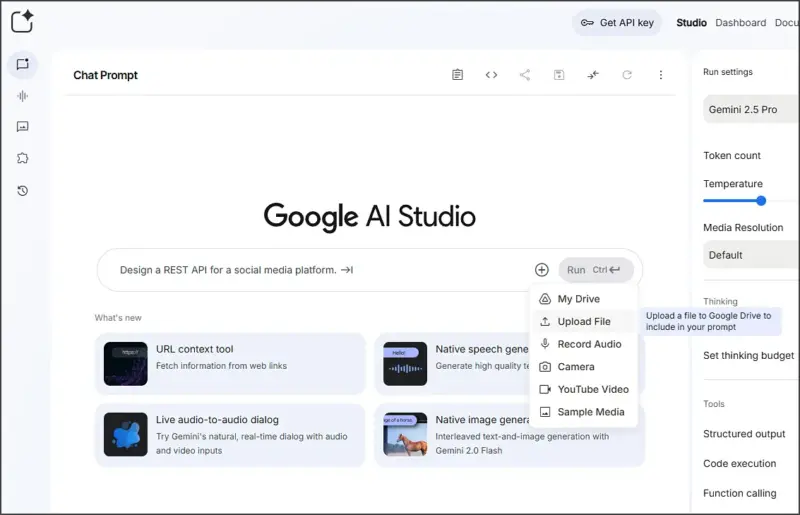Image resolution: width=800 pixels, height=515 pixels.
Task: Click the microphone icon in menu
Action: pos(545,344)
